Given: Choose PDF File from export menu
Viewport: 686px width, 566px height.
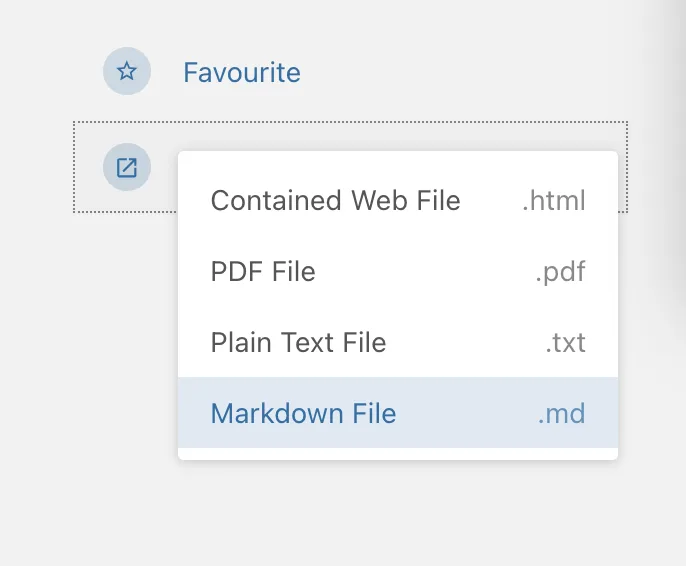Looking at the screenshot, I should (263, 271).
